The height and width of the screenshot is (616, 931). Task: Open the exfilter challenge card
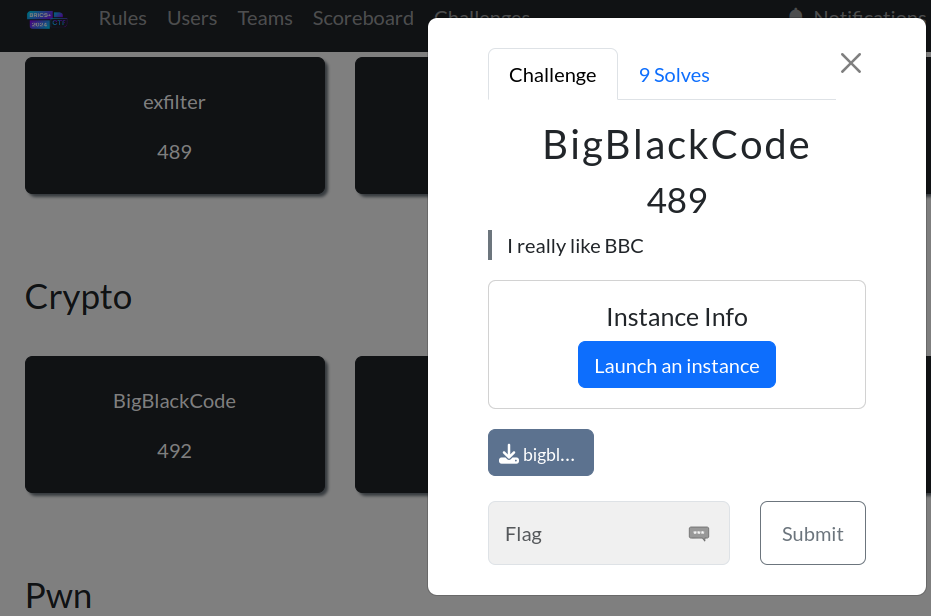(x=174, y=126)
